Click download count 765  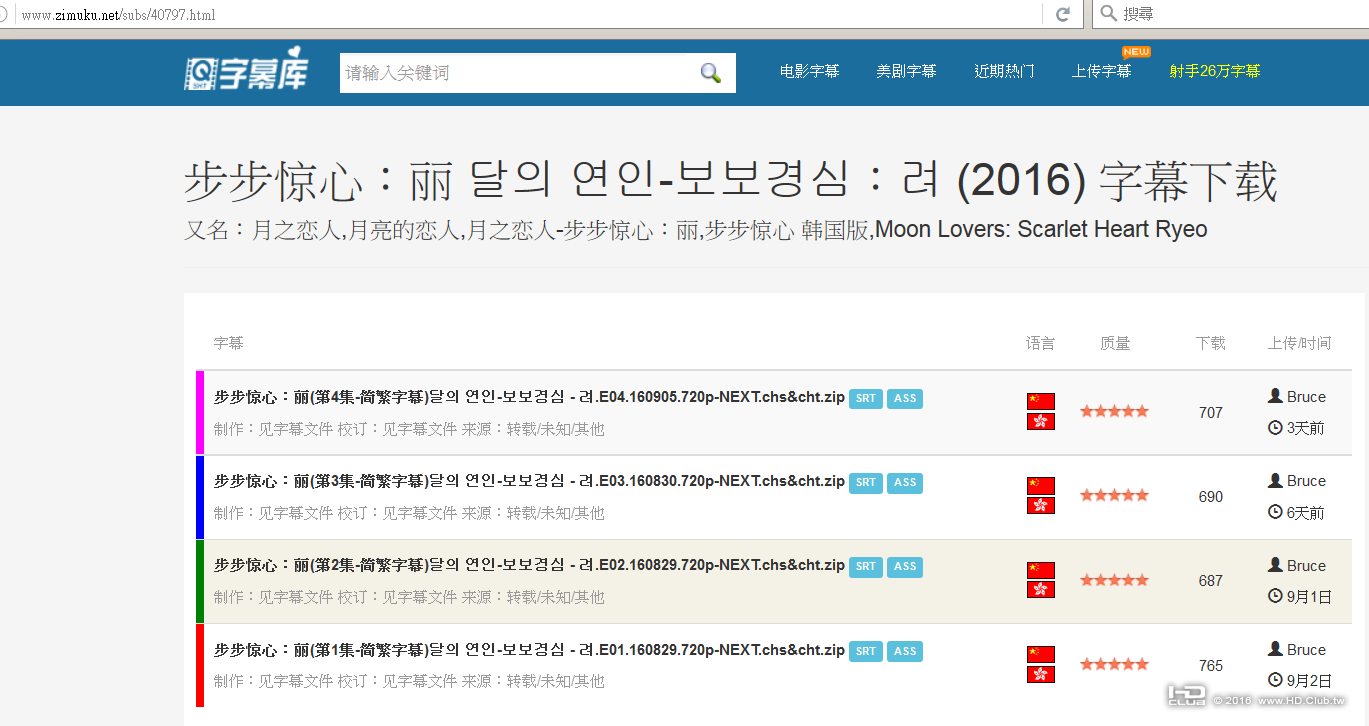1211,665
